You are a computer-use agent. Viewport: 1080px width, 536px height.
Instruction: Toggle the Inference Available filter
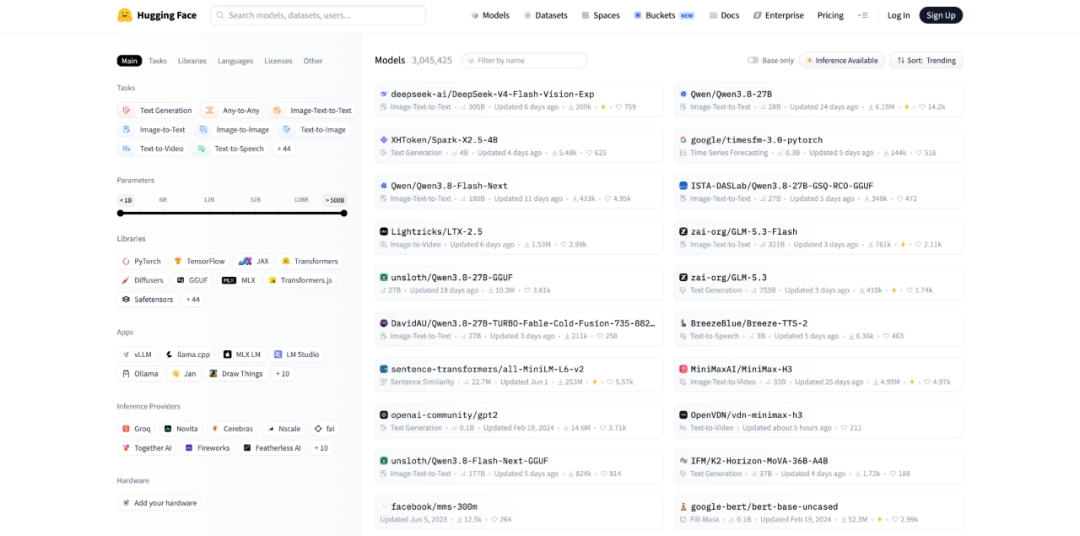coord(842,61)
